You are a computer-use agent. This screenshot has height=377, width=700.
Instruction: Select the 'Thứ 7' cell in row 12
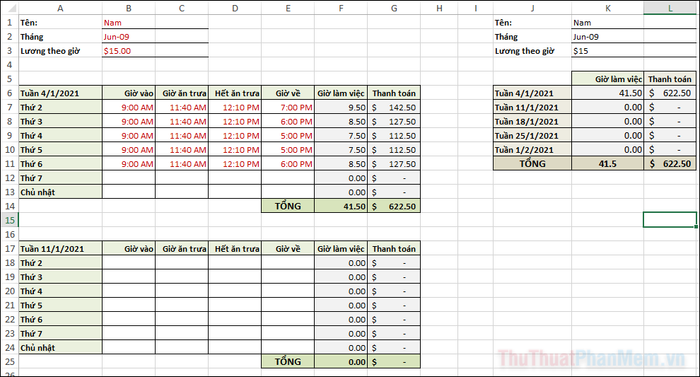tap(60, 178)
